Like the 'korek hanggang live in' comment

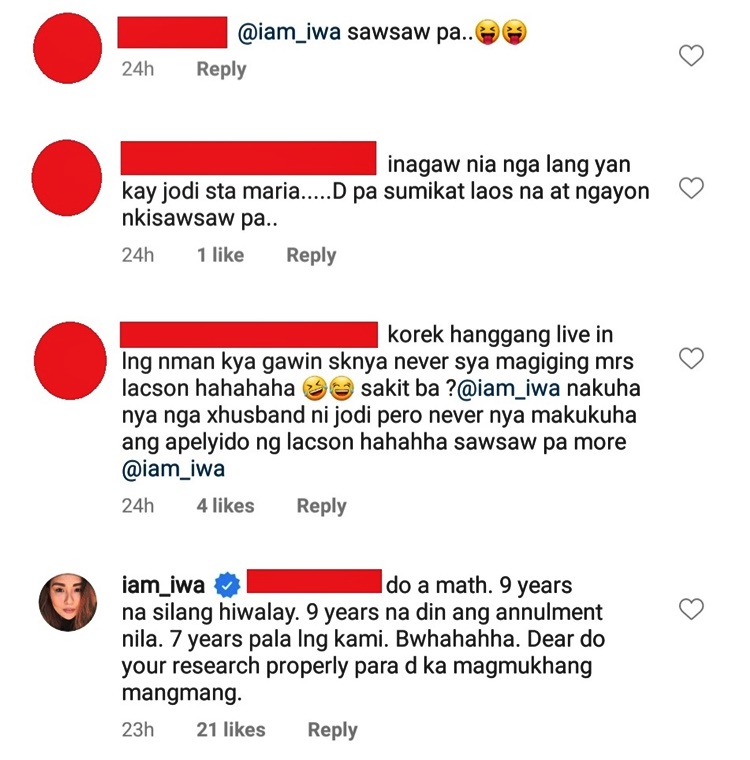691,359
